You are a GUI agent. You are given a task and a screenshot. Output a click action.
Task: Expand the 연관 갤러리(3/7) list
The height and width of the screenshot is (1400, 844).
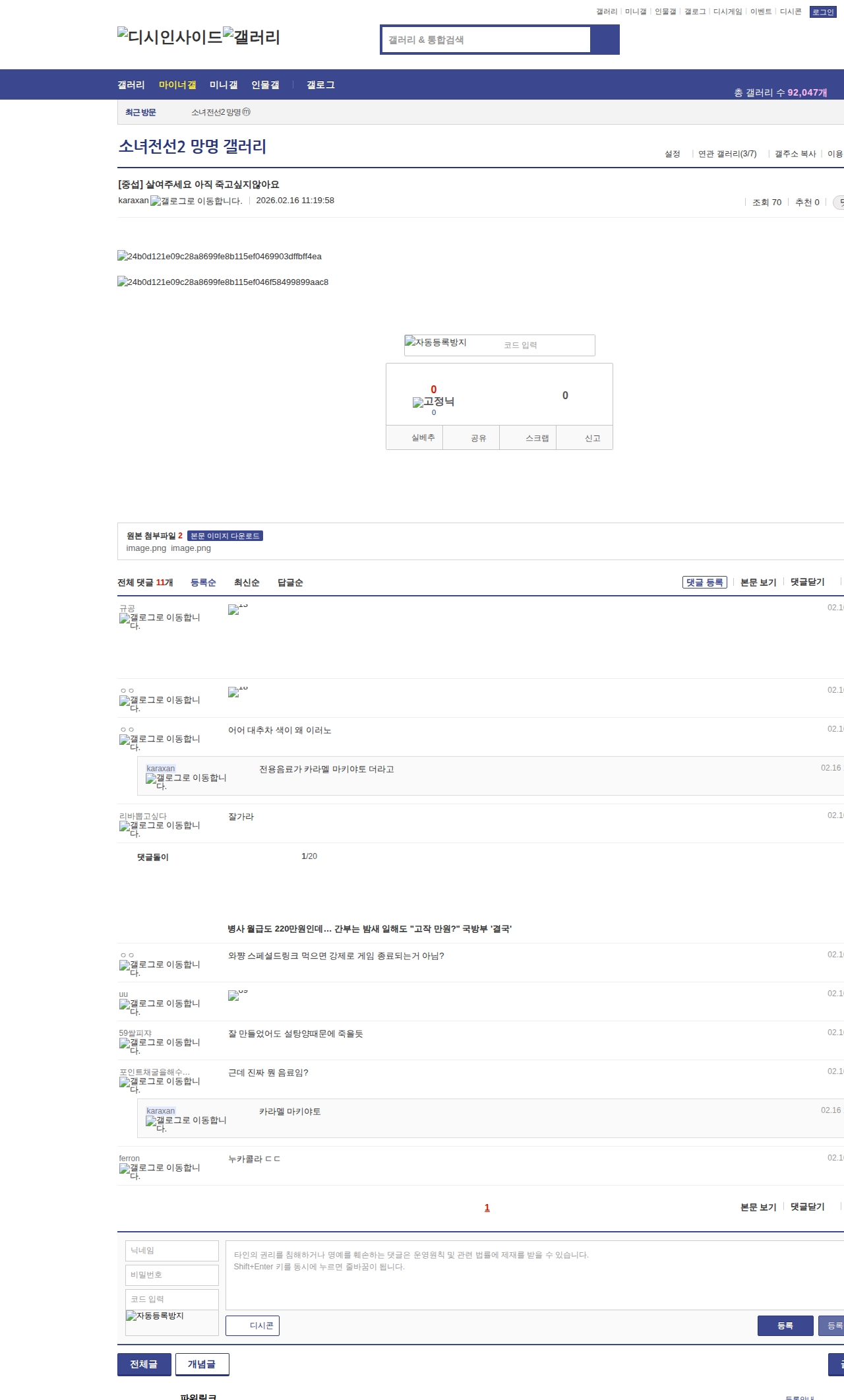click(x=727, y=154)
